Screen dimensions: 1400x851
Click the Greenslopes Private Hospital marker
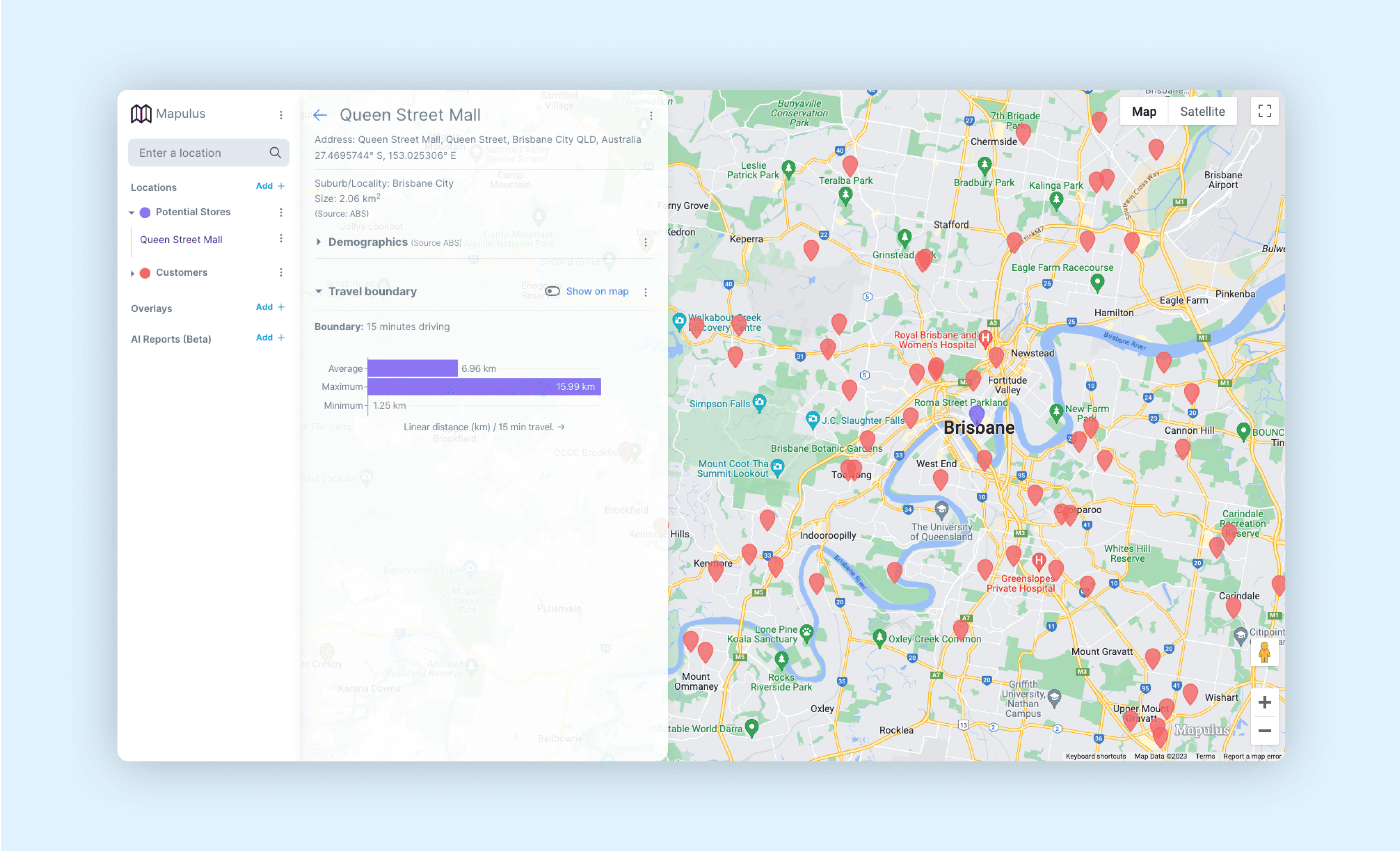pos(1039,561)
